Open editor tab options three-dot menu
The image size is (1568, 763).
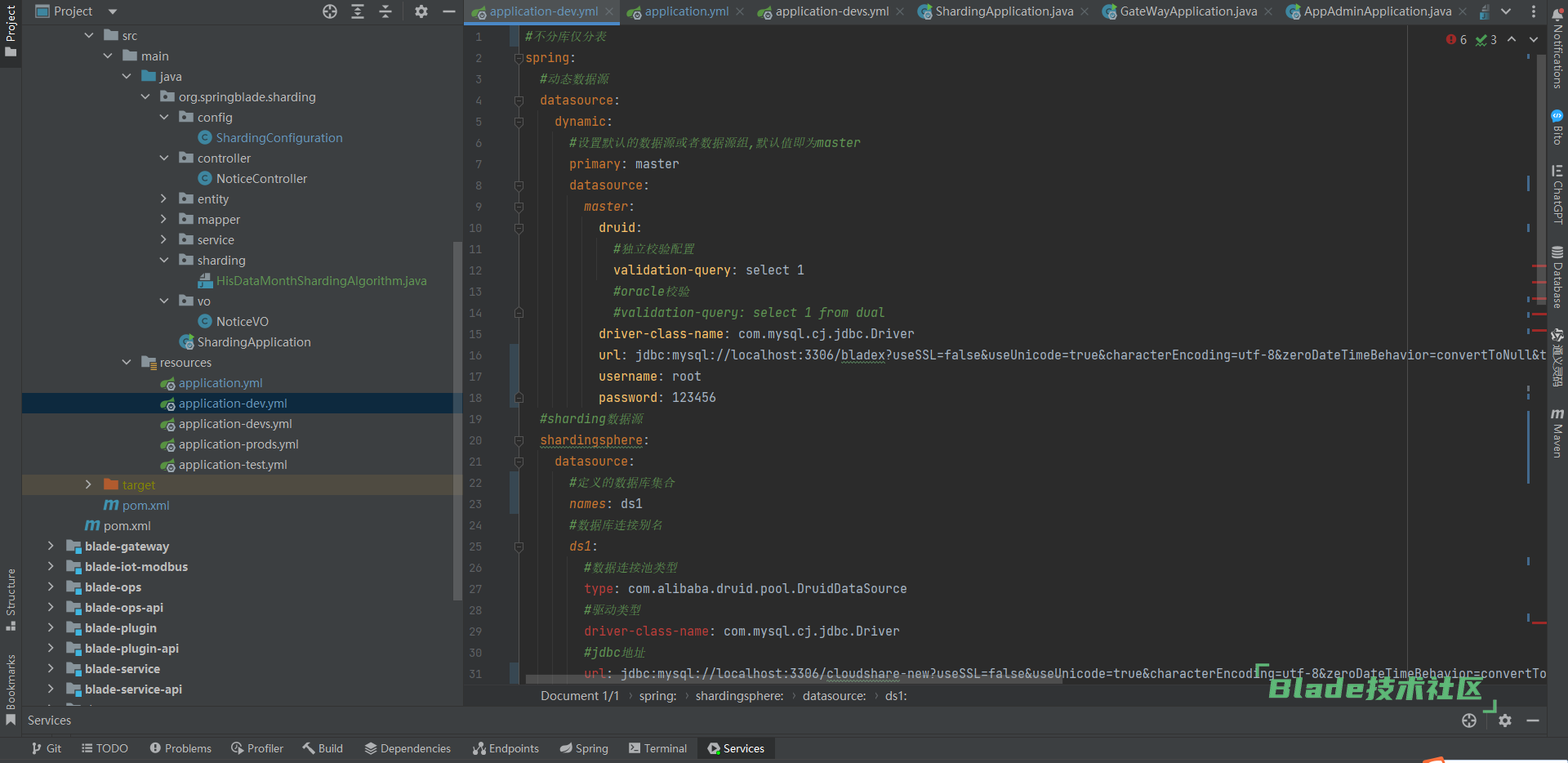(x=1534, y=11)
